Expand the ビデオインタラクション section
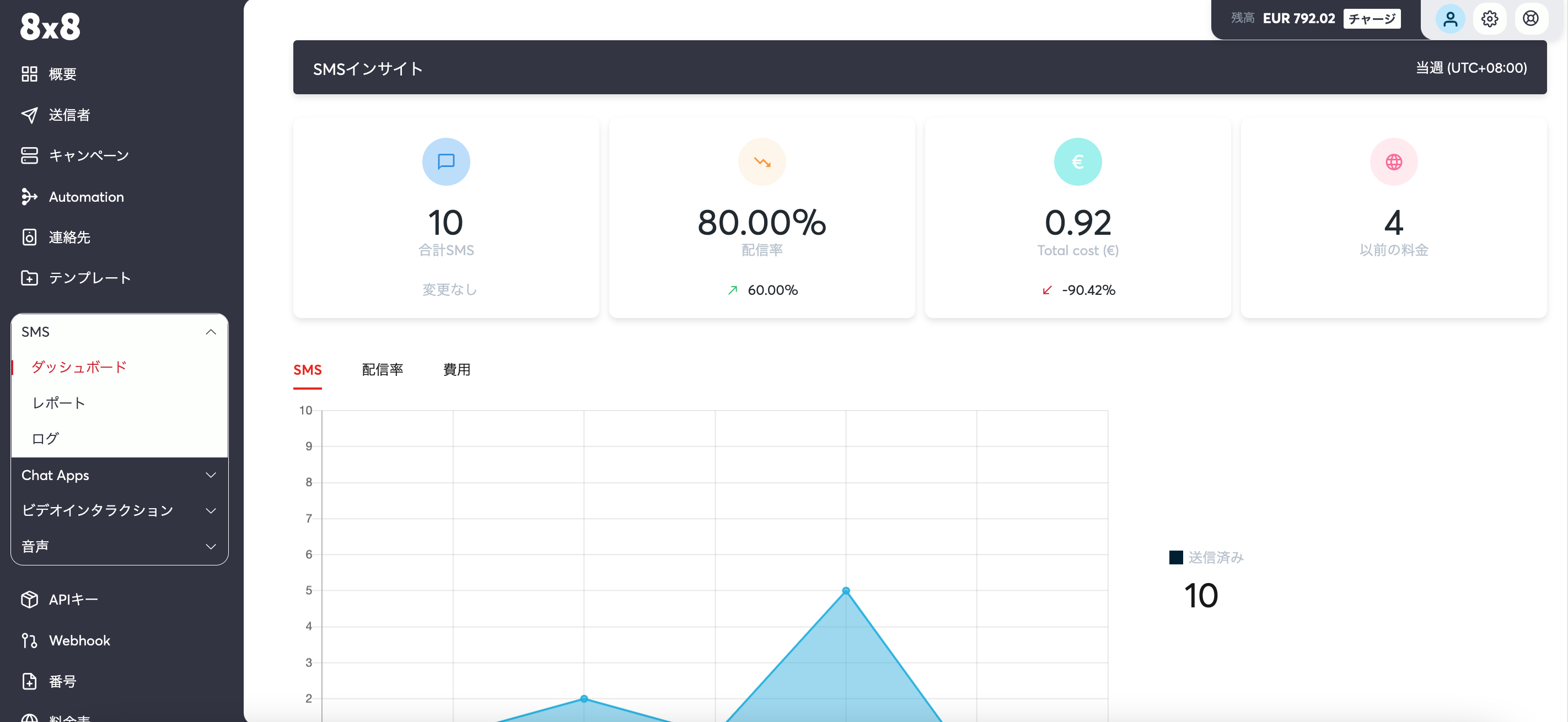This screenshot has width=1568, height=722. (x=211, y=510)
